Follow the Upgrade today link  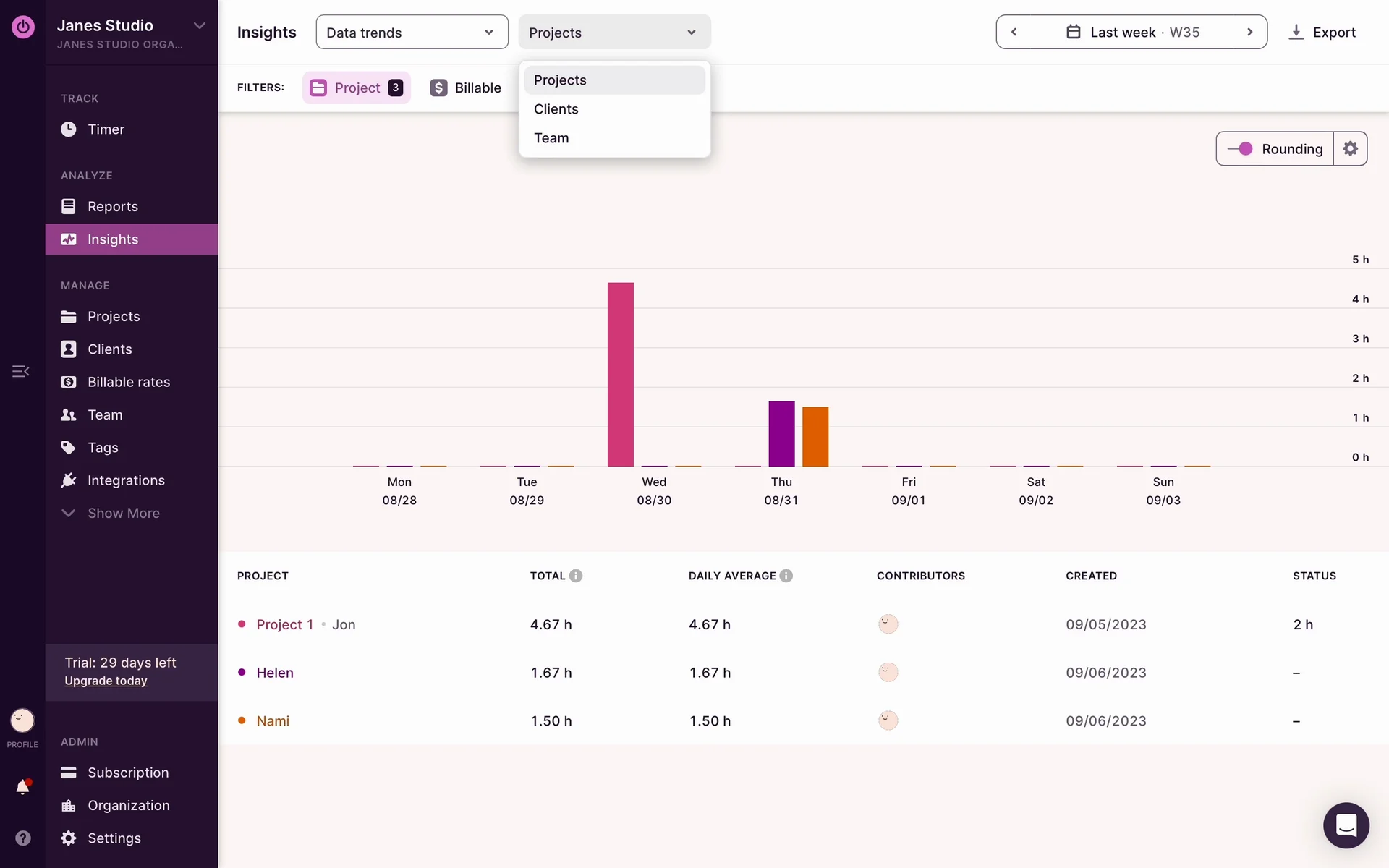point(106,681)
